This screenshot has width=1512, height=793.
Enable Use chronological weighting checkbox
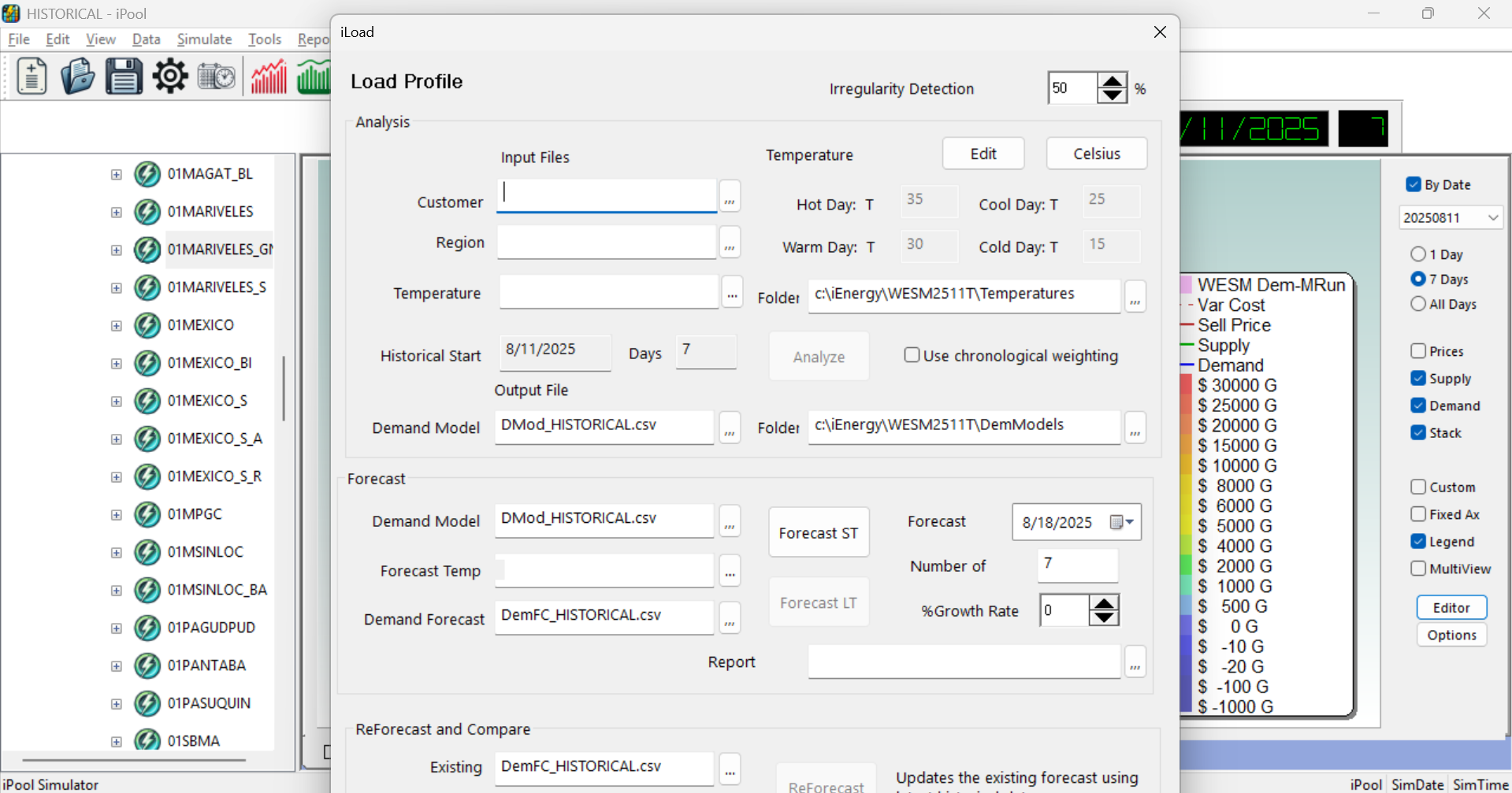[x=912, y=355]
